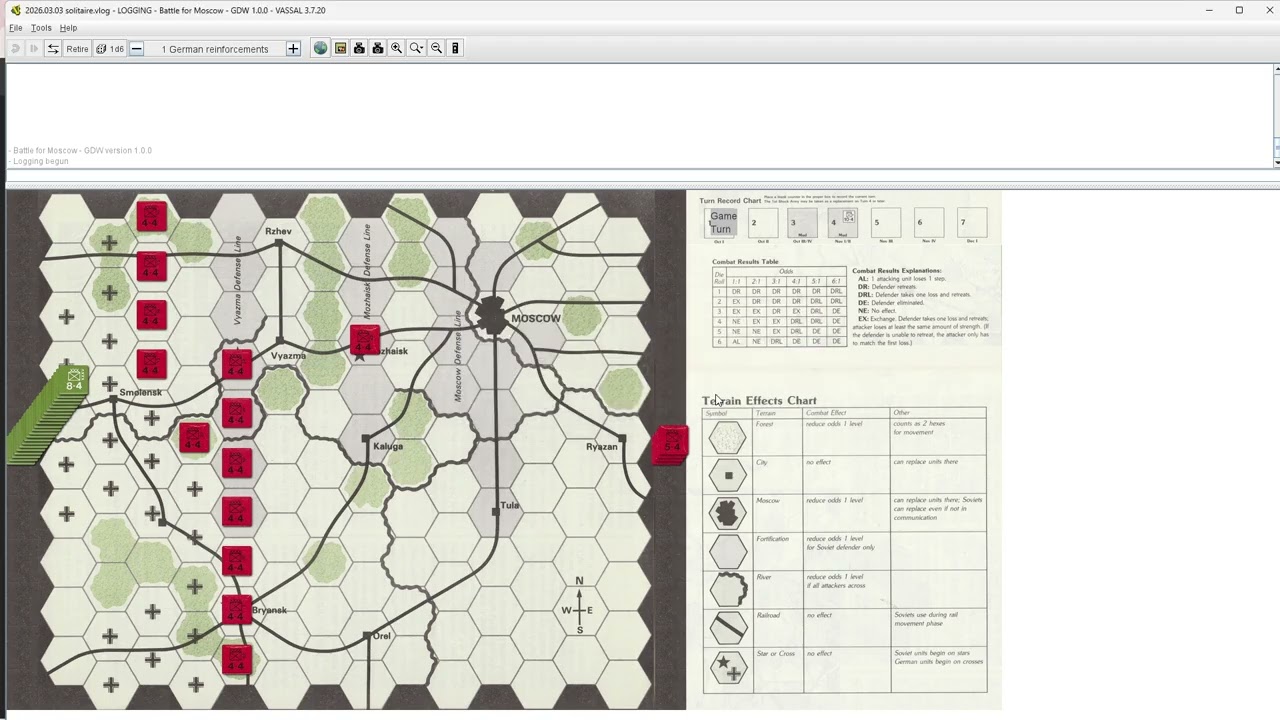Select the Game Turn marker
The height and width of the screenshot is (720, 1280).
[722, 222]
